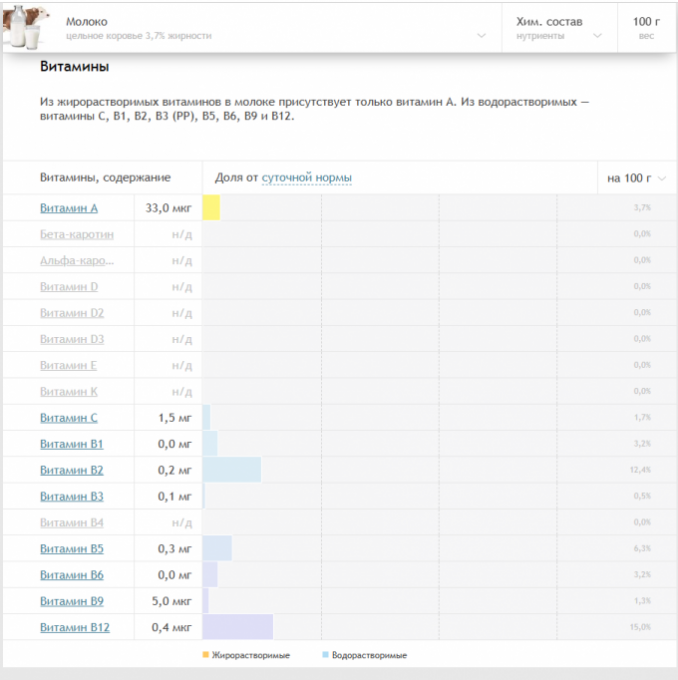This screenshot has width=678, height=680.
Task: Open the Витамин A link
Action: pos(69,209)
